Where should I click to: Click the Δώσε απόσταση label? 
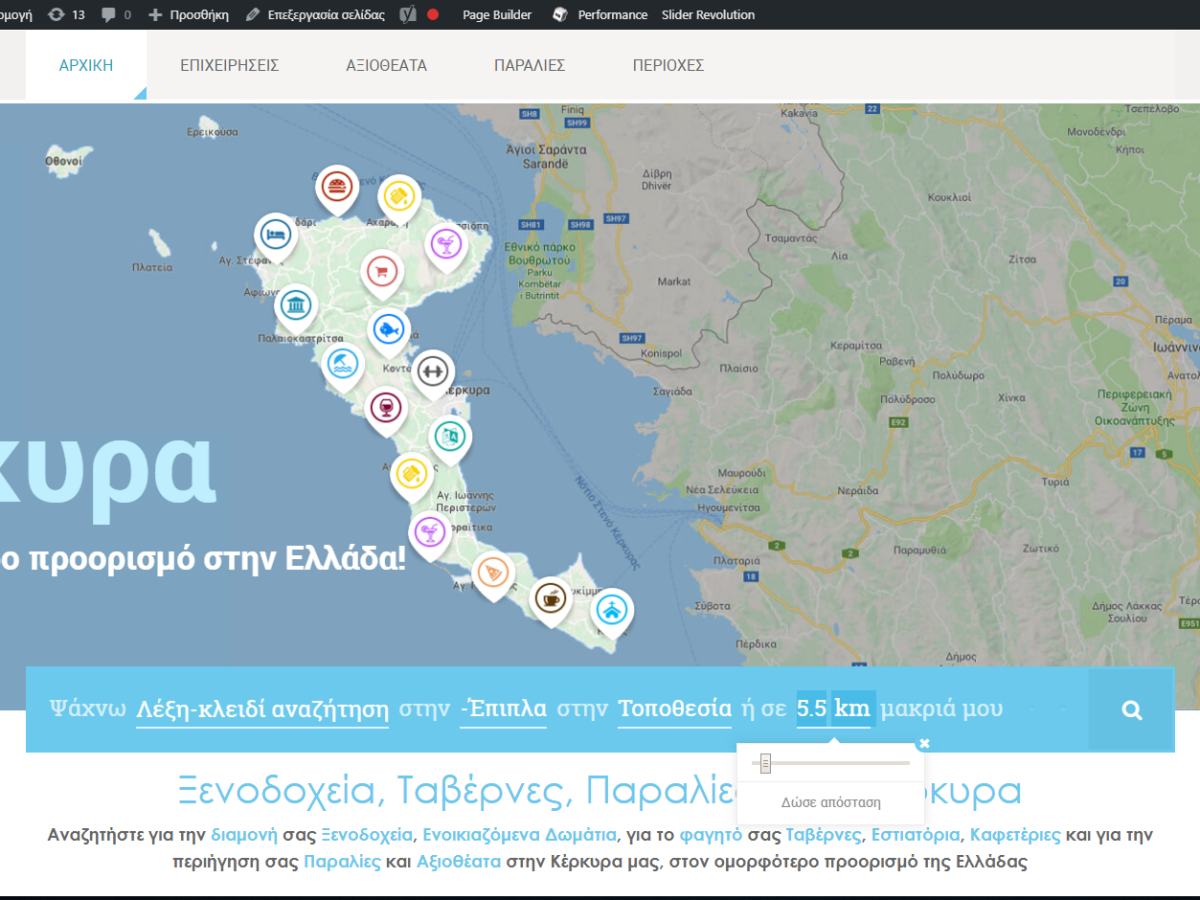click(830, 802)
